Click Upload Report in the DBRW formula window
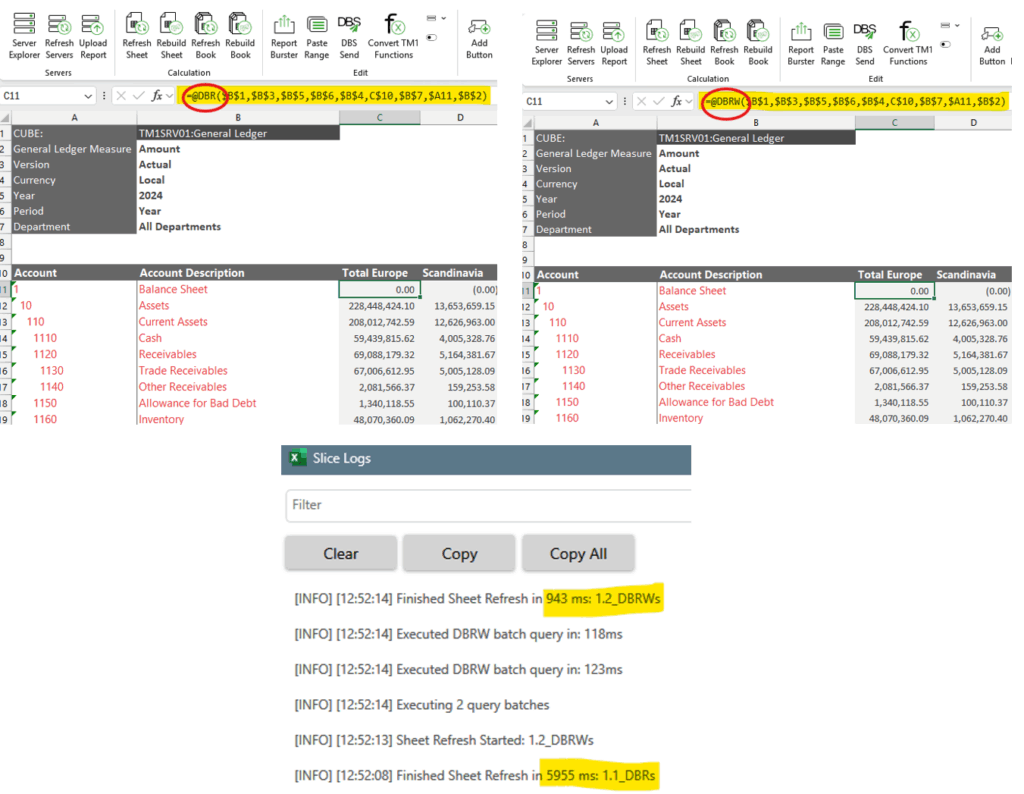Image resolution: width=1024 pixels, height=794 pixels. [x=614, y=42]
